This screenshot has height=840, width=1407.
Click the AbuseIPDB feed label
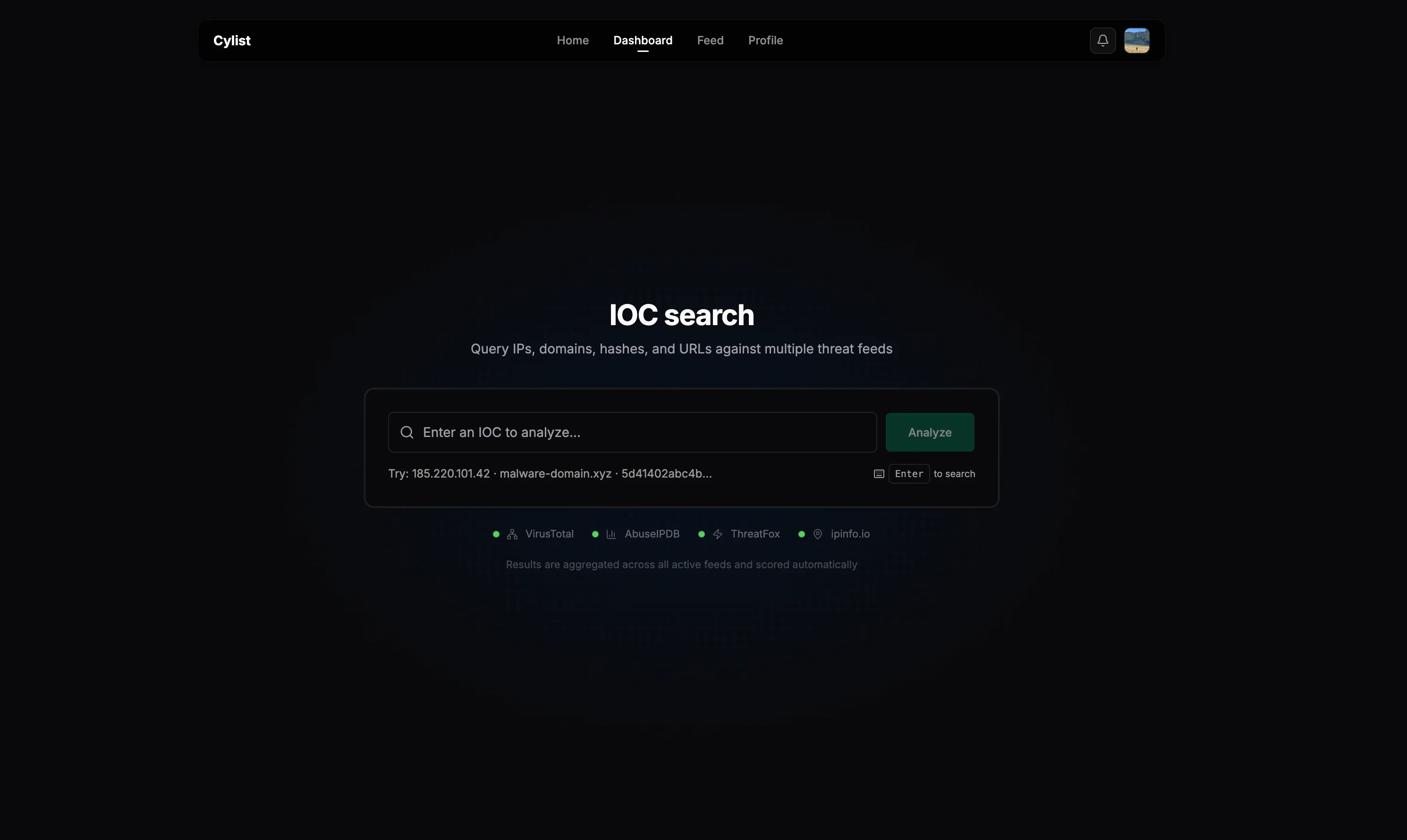[x=652, y=534]
